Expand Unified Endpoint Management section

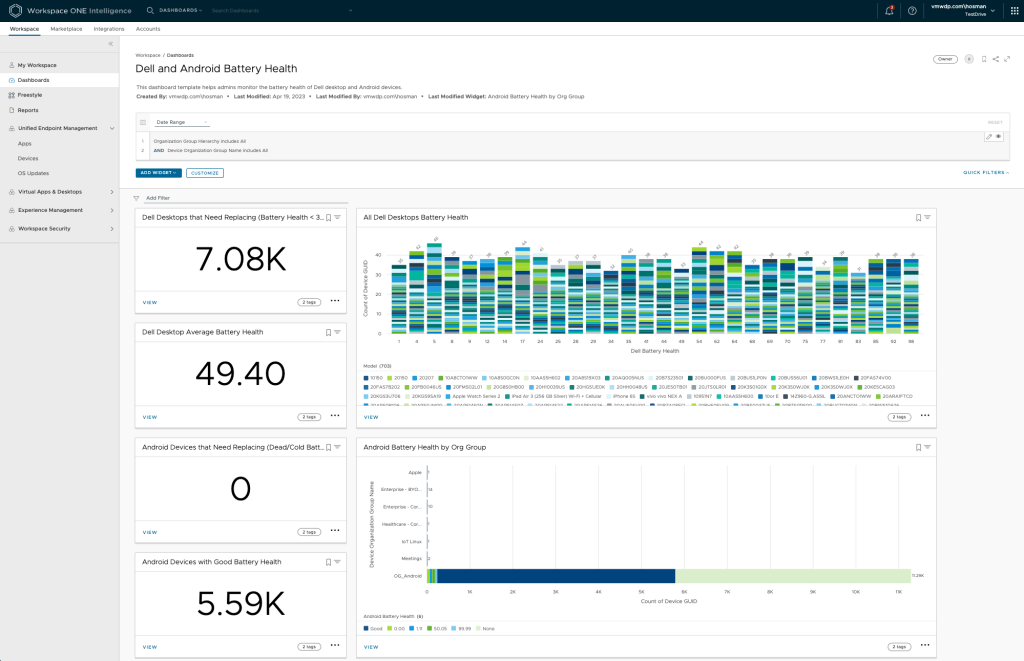[x=60, y=128]
